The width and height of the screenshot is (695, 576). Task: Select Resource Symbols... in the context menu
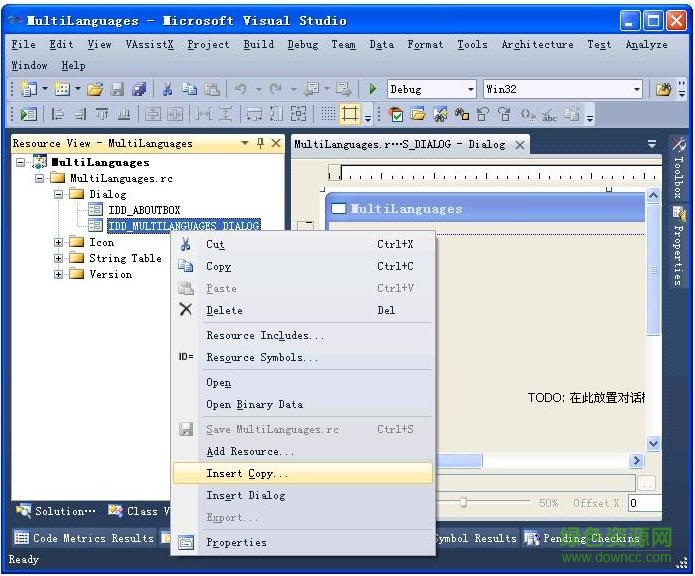(x=262, y=357)
